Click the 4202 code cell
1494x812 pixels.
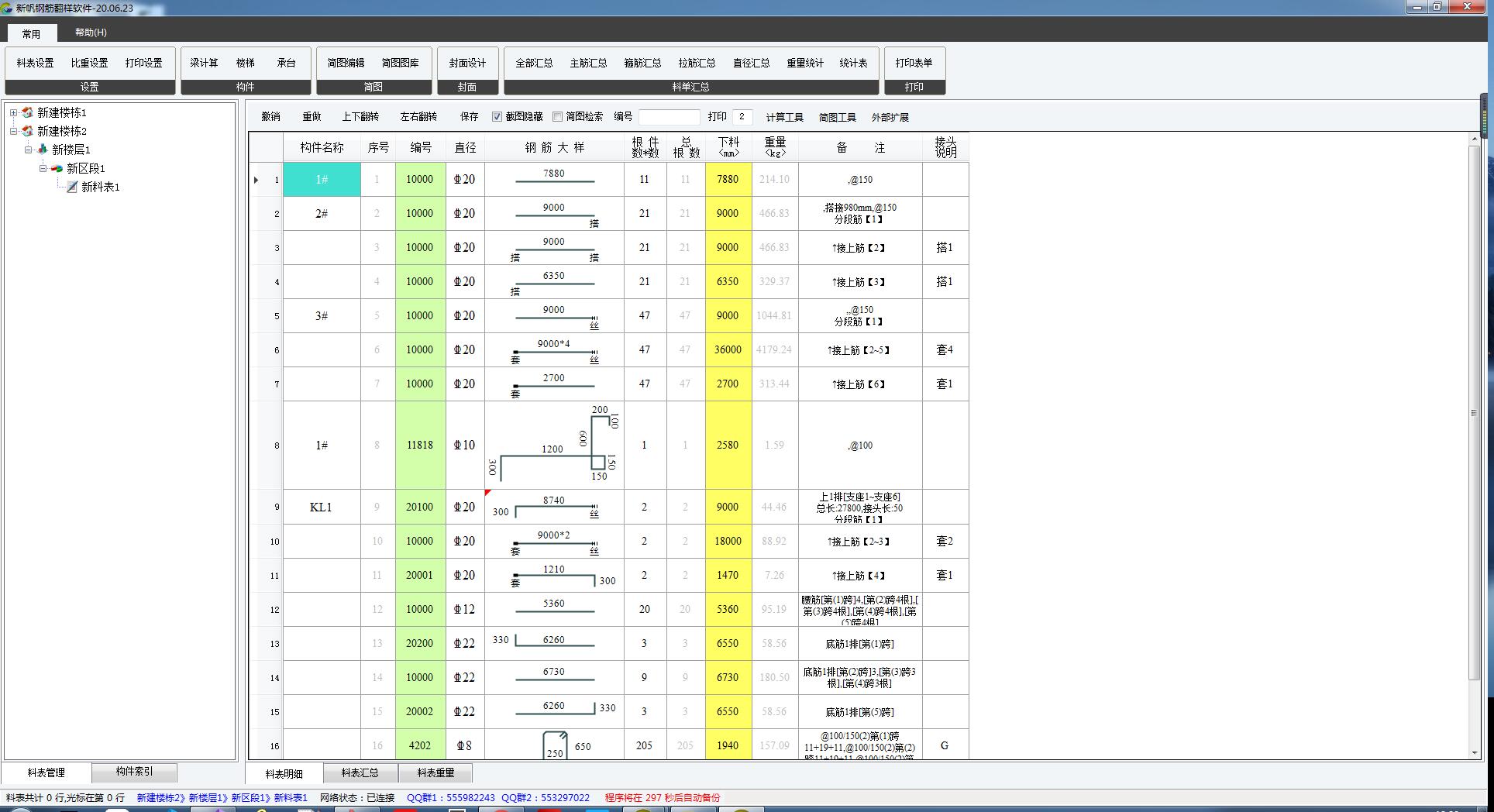tap(420, 745)
